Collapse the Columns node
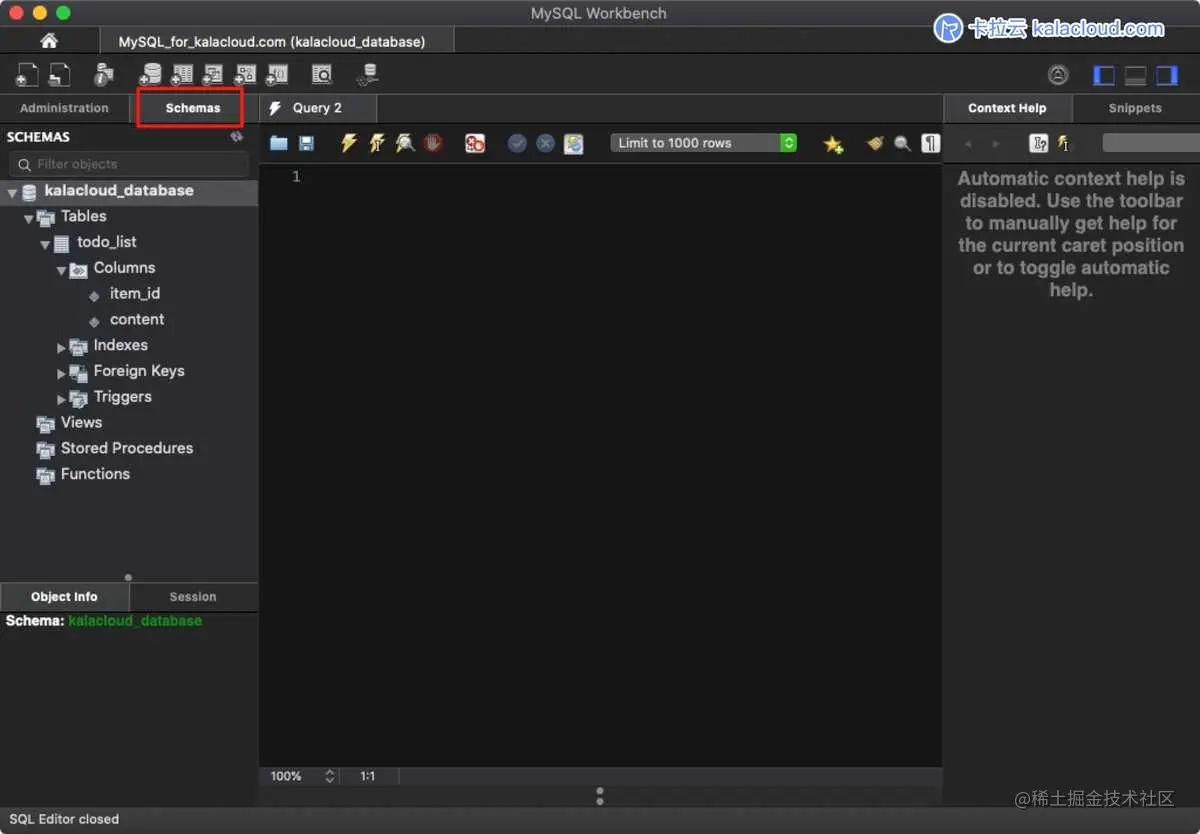The height and width of the screenshot is (834, 1200). 61,270
